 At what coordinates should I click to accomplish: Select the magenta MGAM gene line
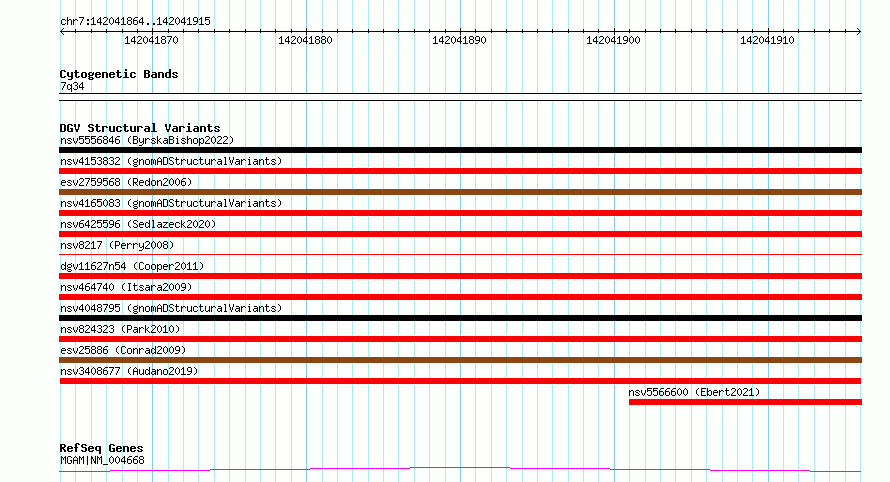tap(460, 470)
